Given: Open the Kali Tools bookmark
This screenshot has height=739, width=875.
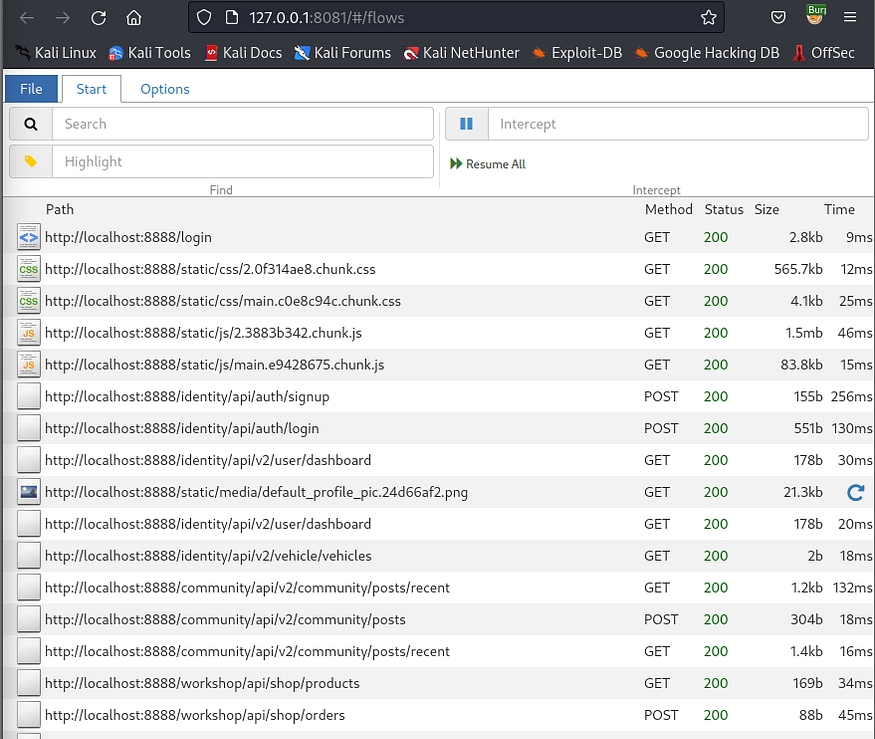Looking at the screenshot, I should (149, 53).
